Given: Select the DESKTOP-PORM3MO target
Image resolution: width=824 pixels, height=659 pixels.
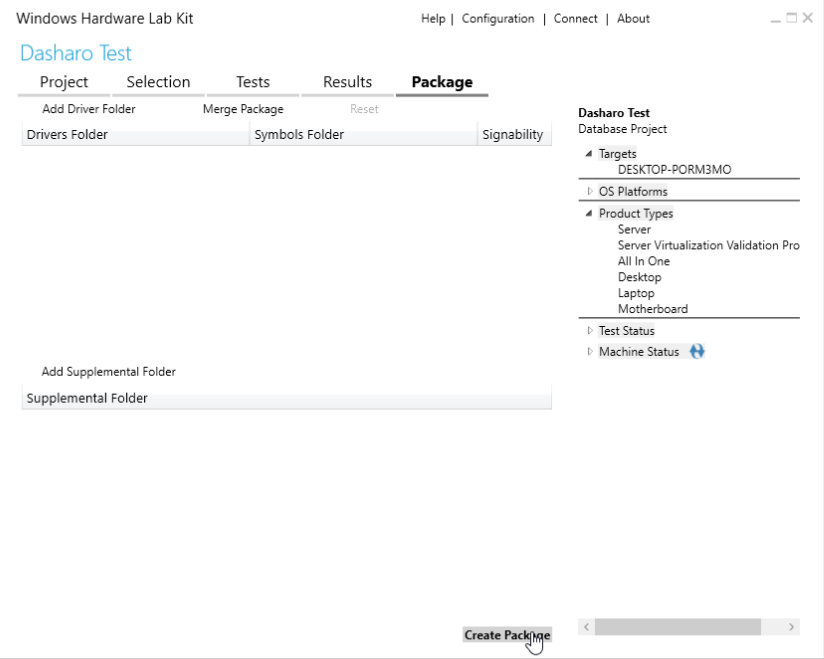Looking at the screenshot, I should coord(674,170).
